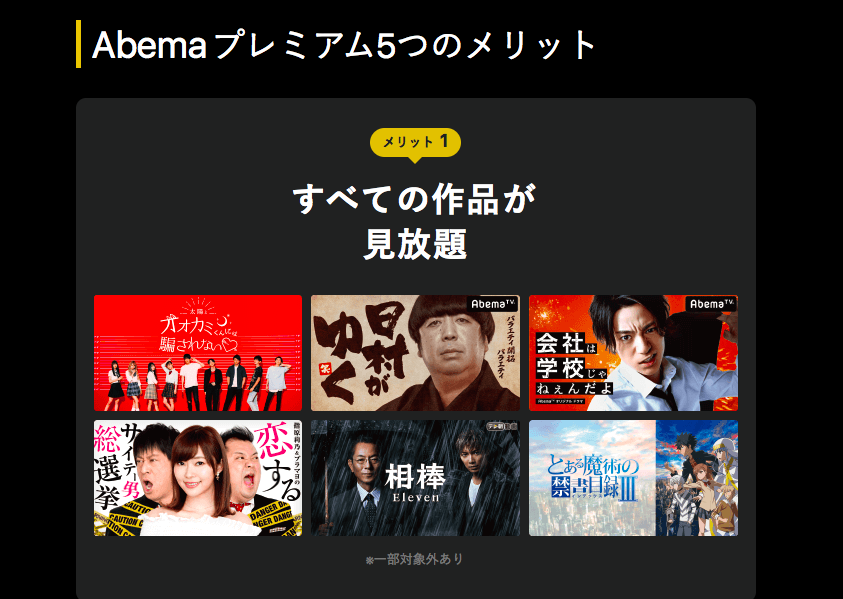
Task: Open the 恋するサイテー男総選挙 thumbnail
Action: (198, 478)
